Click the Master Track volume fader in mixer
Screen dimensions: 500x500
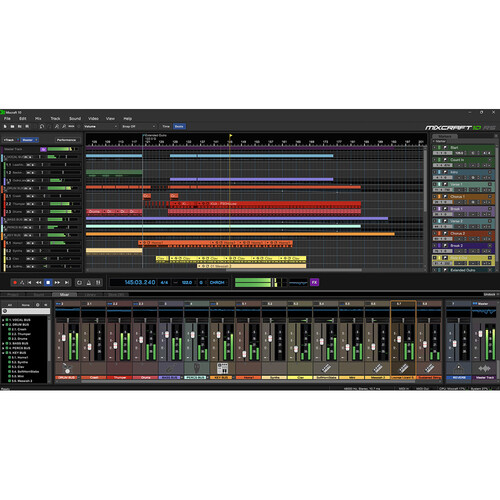[480, 334]
